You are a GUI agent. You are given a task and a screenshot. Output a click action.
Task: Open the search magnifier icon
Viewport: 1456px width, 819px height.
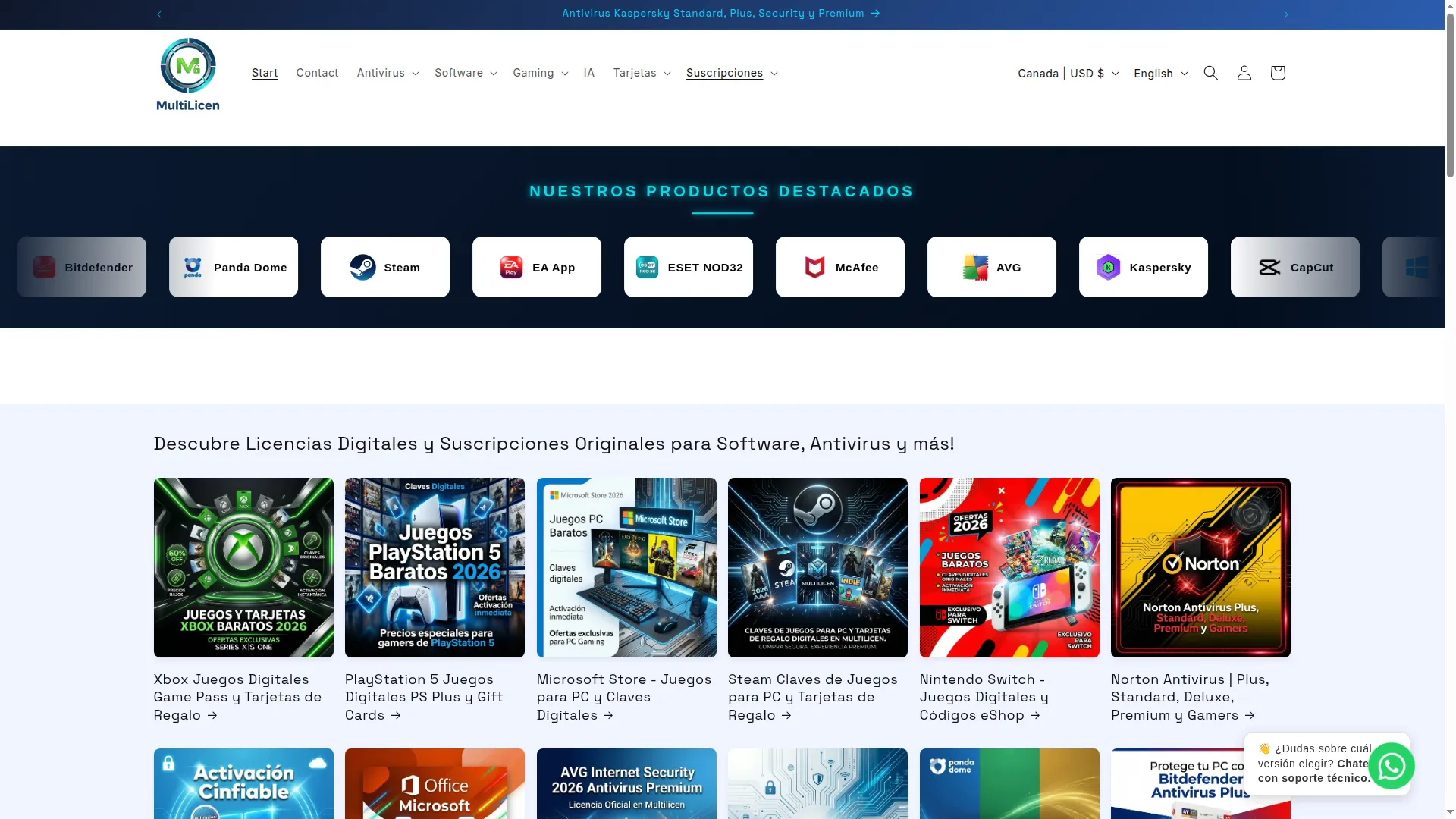[1210, 73]
